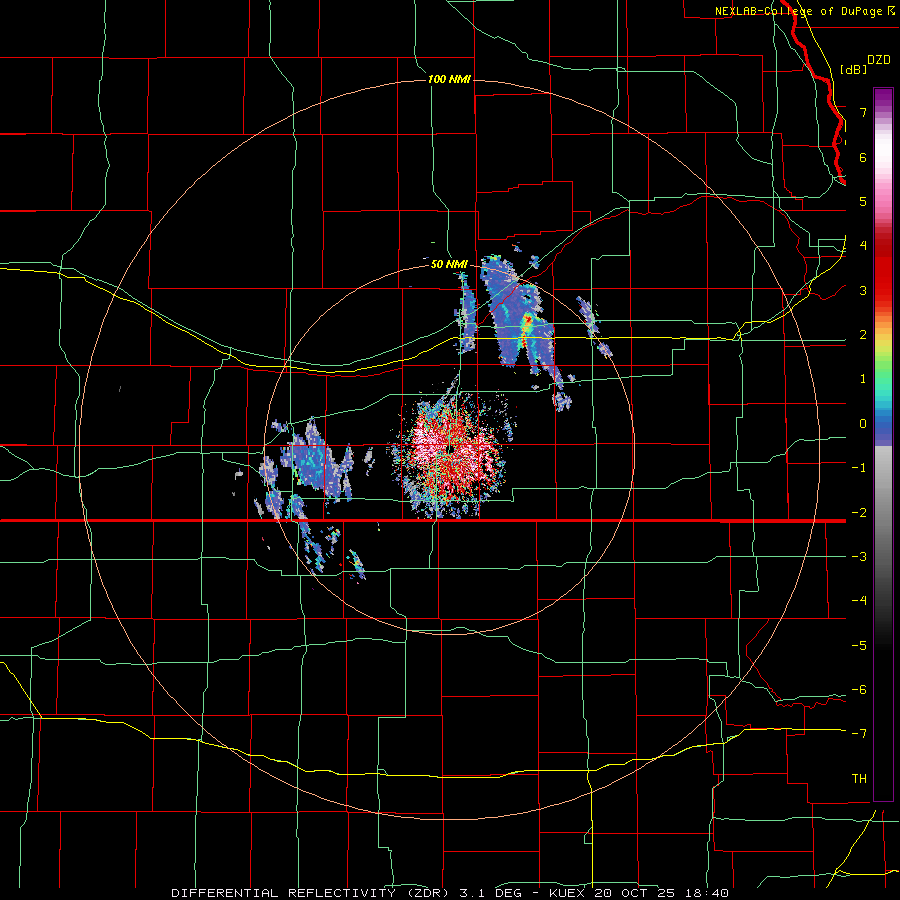Click the 0 value on the color scale

tap(863, 423)
